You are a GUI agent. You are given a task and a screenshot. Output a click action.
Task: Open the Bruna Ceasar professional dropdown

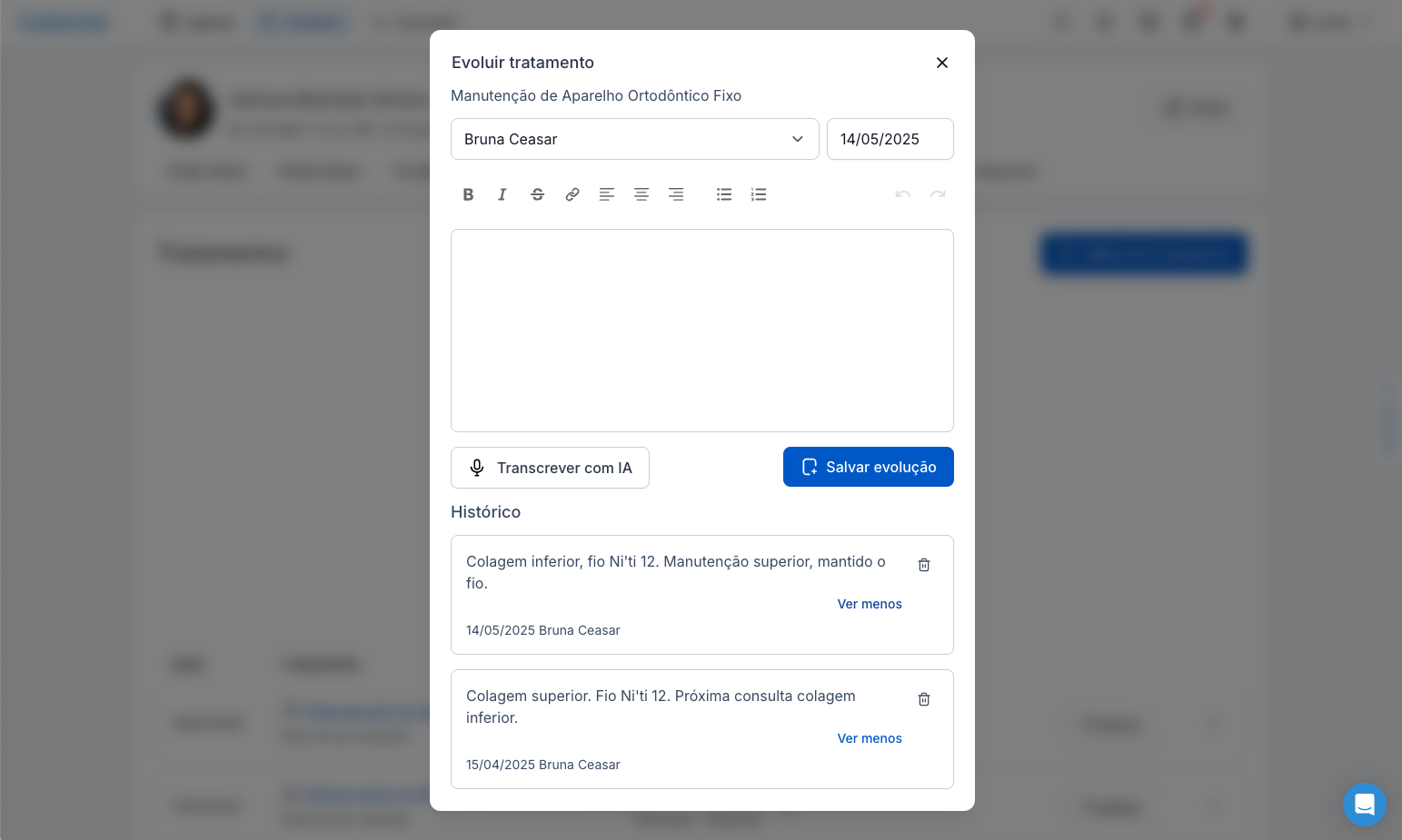(x=634, y=139)
